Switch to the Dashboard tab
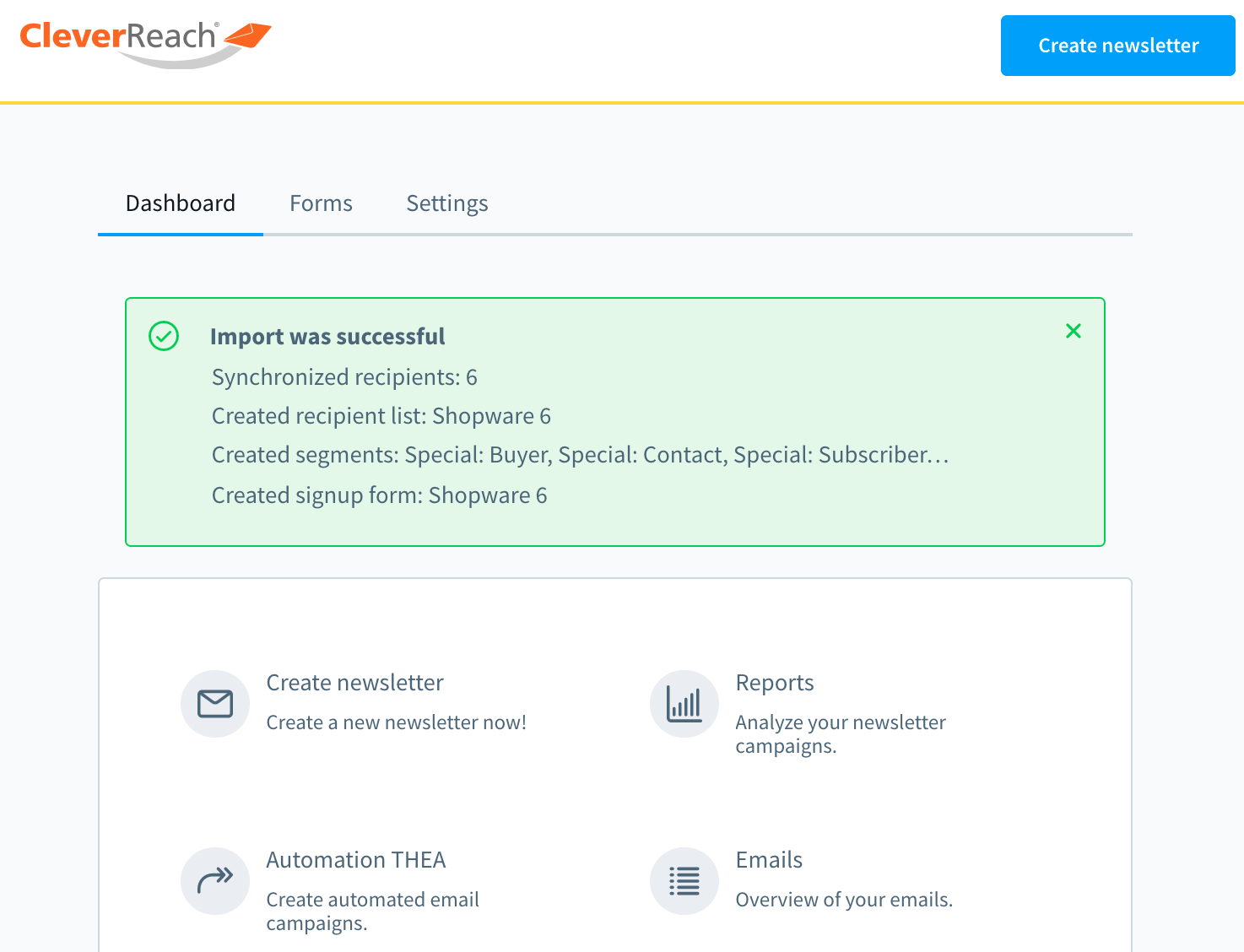This screenshot has width=1244, height=952. click(x=180, y=203)
